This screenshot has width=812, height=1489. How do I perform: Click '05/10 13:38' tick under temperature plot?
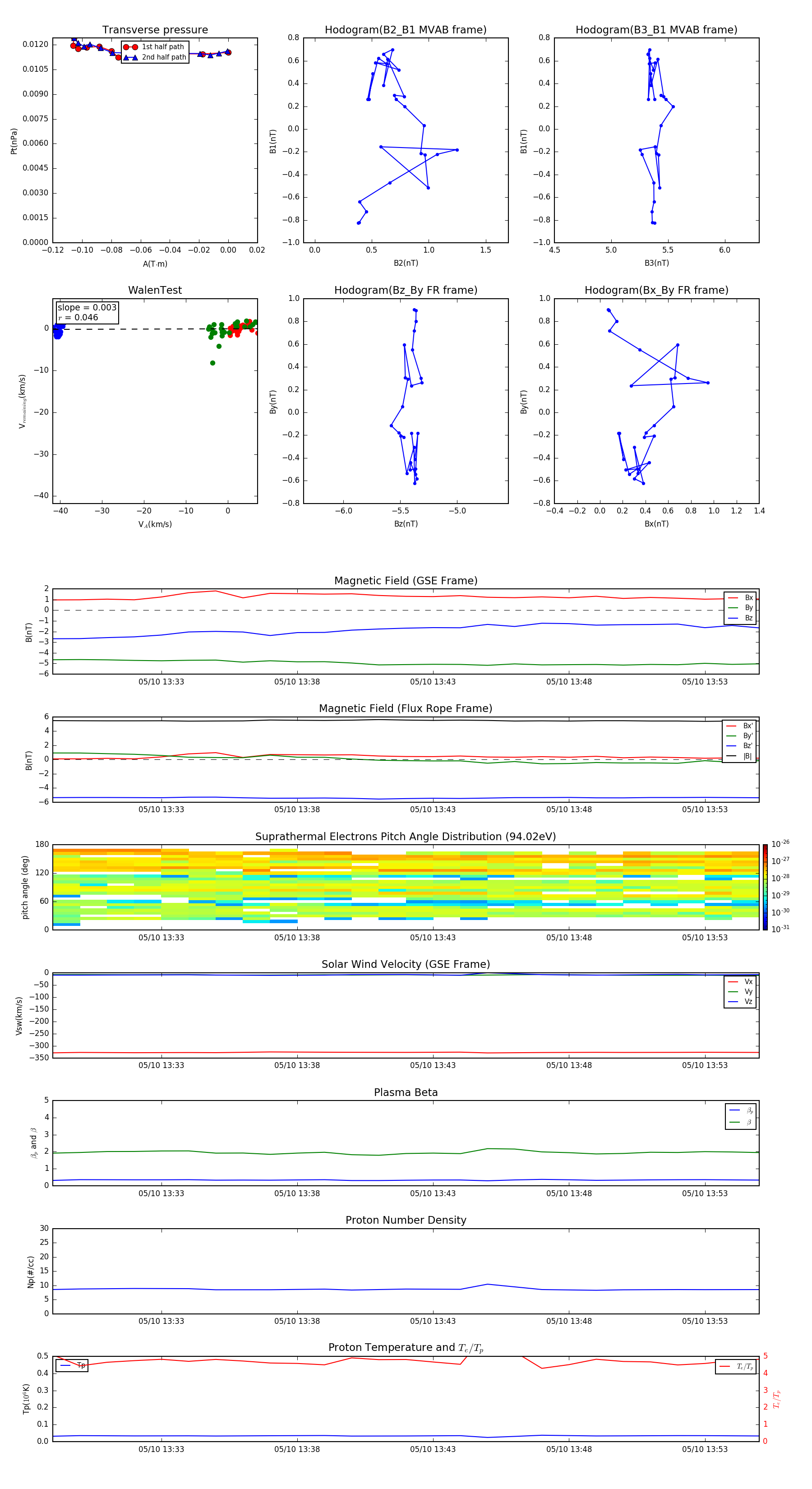click(x=297, y=1450)
